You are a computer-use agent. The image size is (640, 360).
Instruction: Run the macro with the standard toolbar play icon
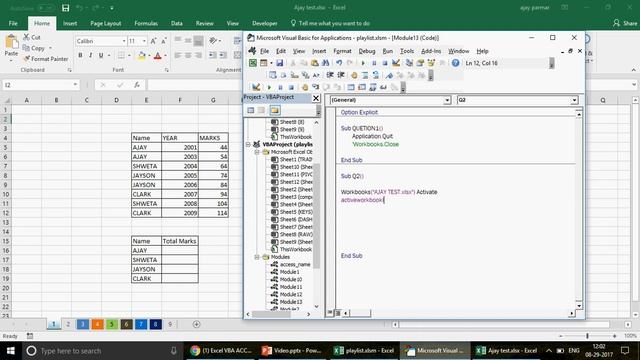click(x=363, y=63)
